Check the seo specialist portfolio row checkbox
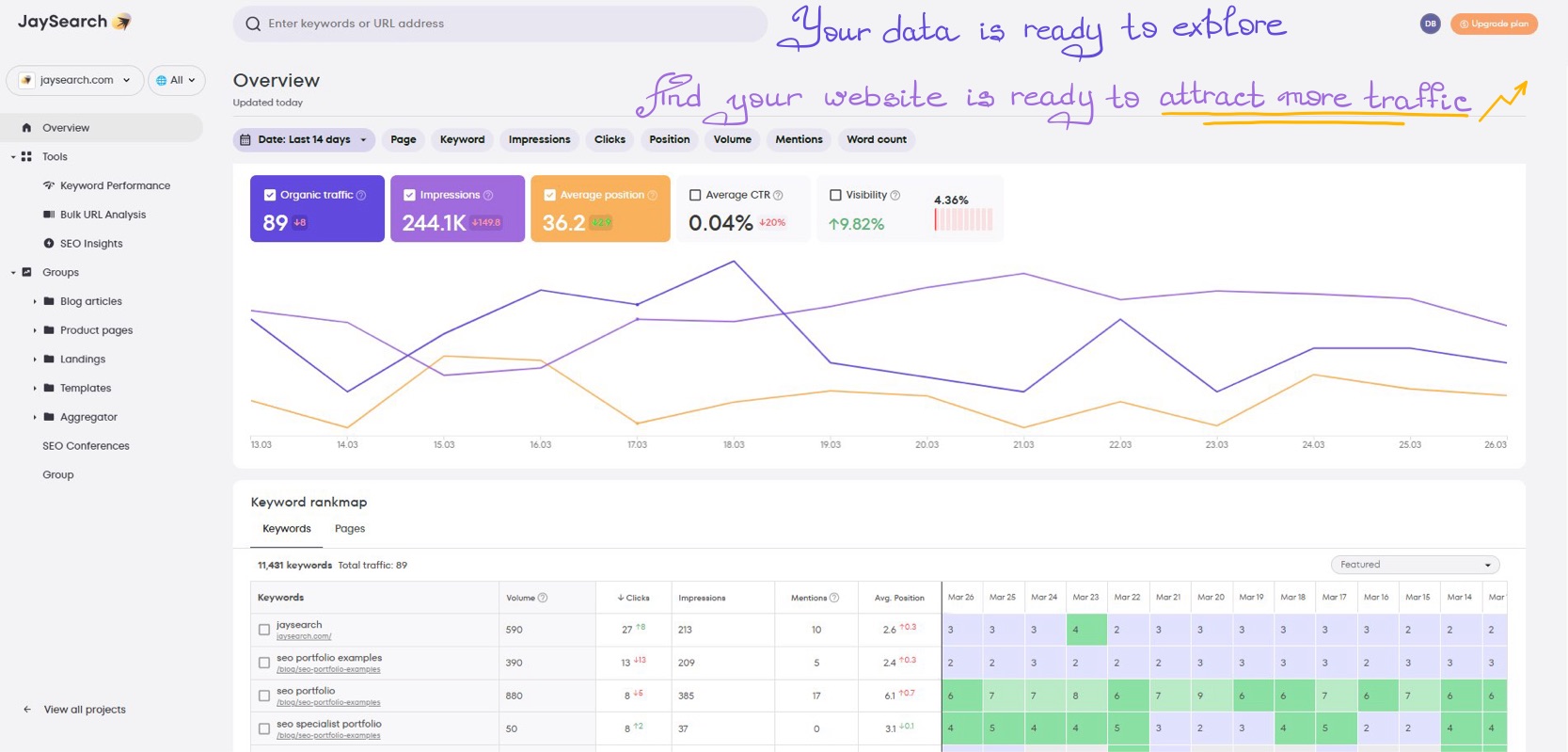 coord(264,728)
